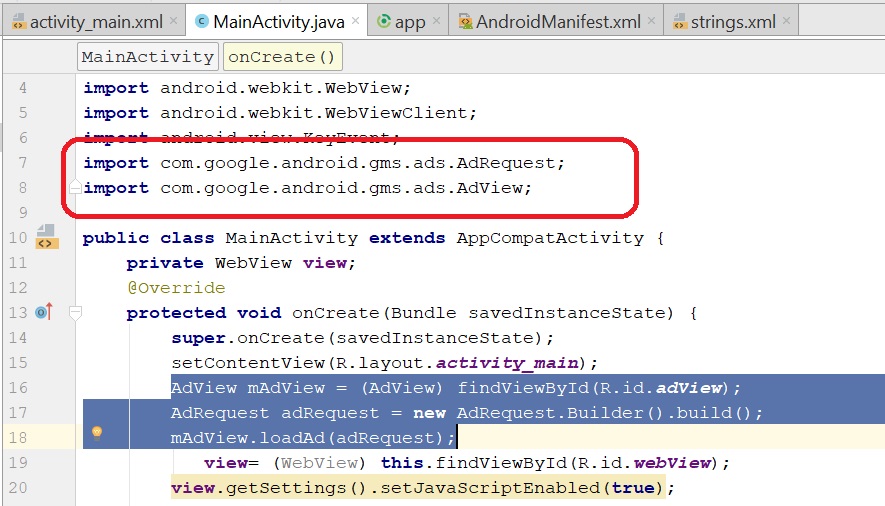Click R.id.webView on line 19
The image size is (885, 506).
point(646,463)
